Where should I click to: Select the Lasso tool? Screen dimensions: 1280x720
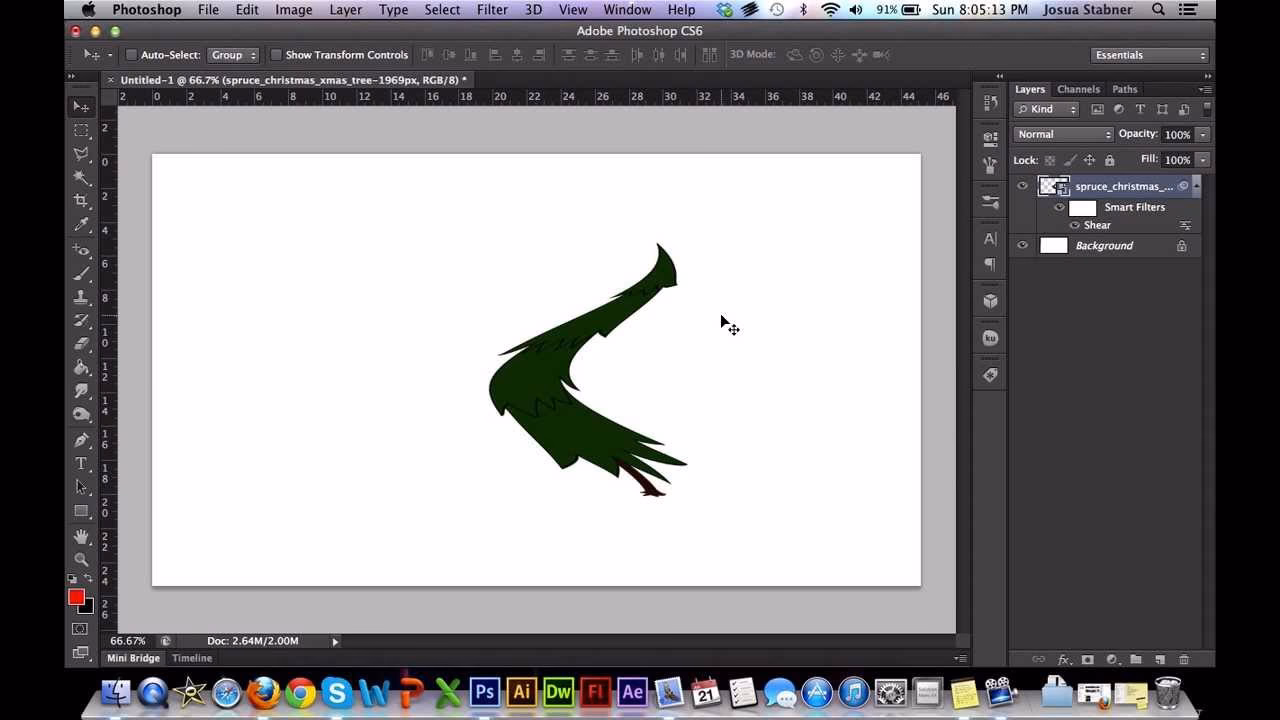(81, 155)
